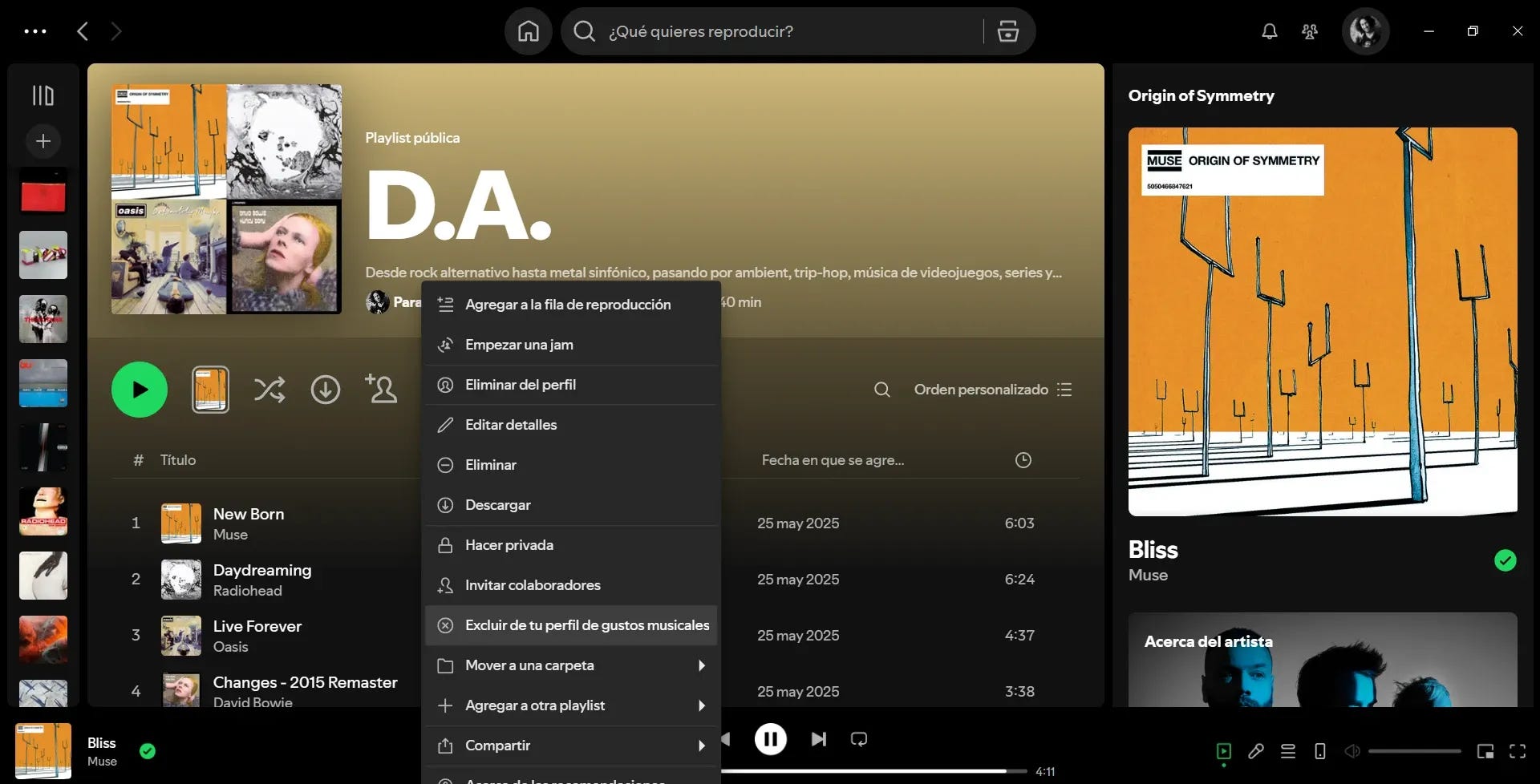
Task: Choose Descargar in context menu
Action: (x=570, y=505)
